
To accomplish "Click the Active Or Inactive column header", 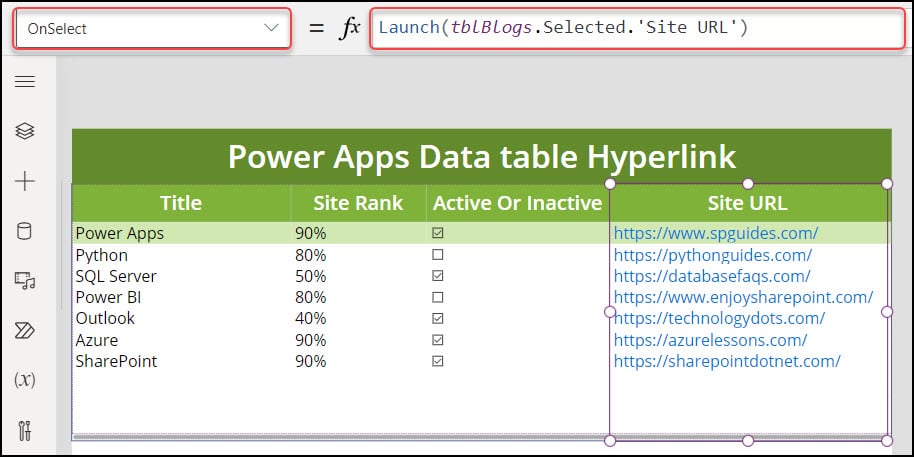I will 518,203.
